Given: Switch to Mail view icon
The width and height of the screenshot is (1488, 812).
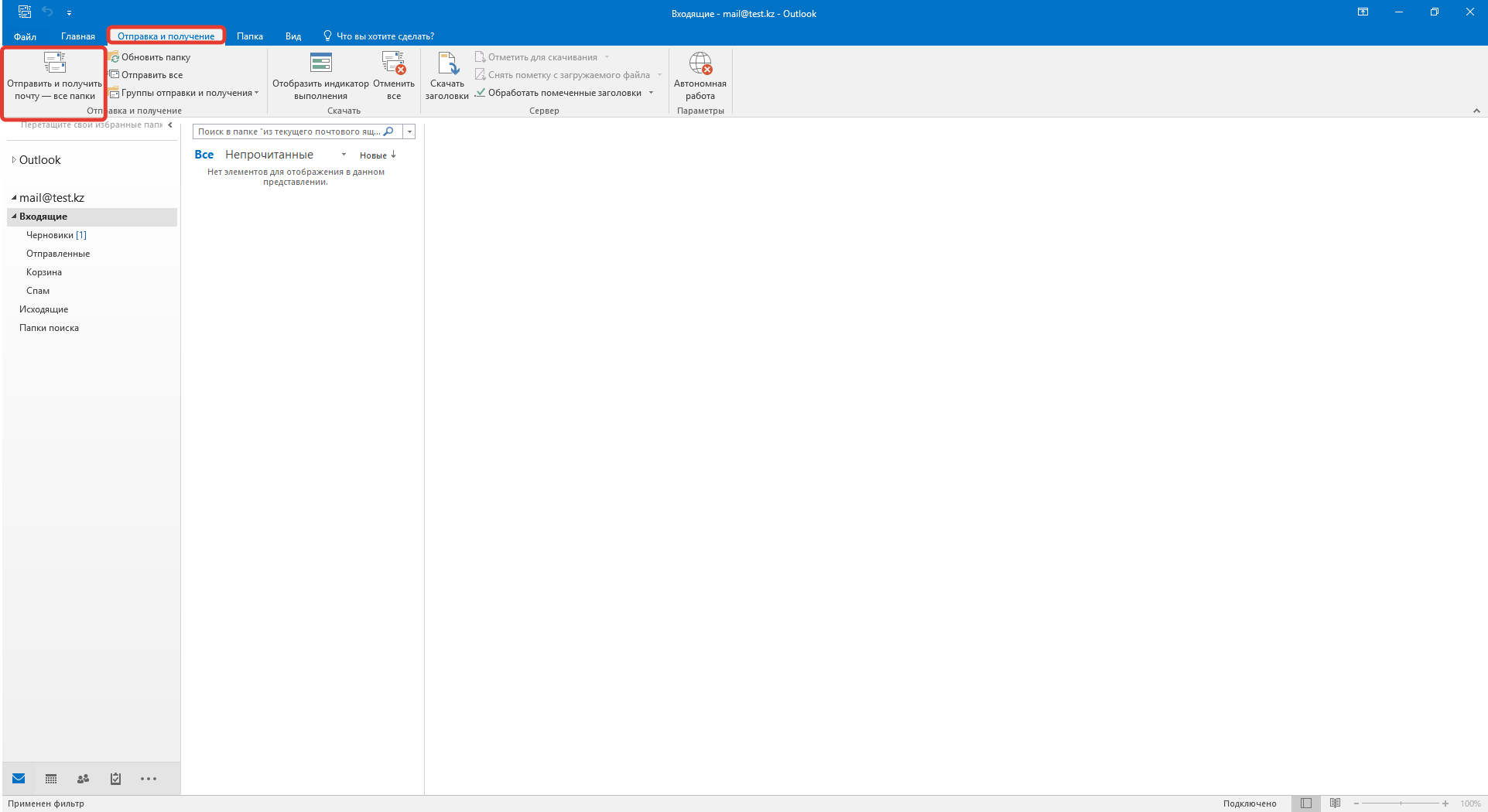Looking at the screenshot, I should (19, 779).
